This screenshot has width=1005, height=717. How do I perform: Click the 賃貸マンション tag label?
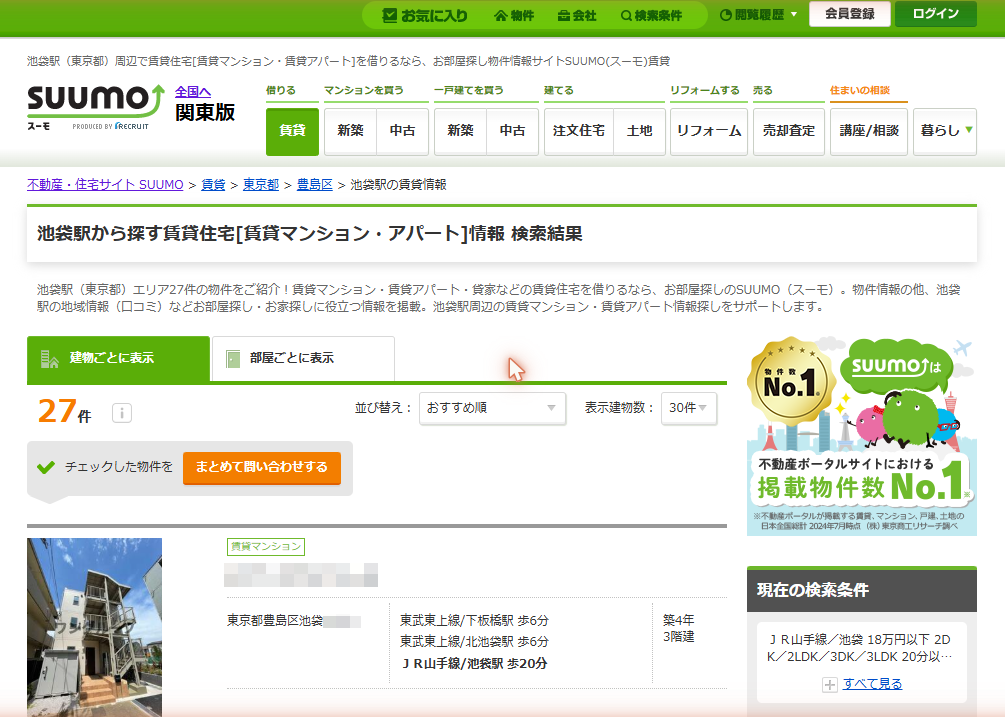266,547
